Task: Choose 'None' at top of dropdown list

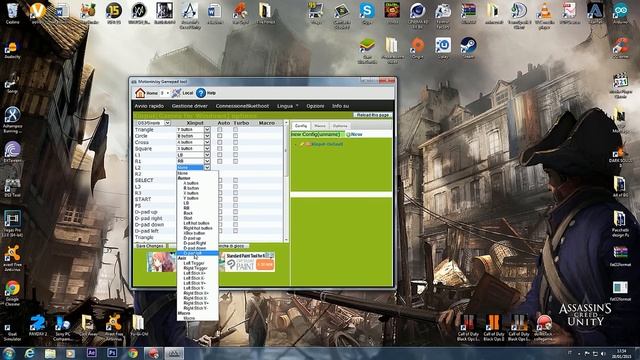Action: pos(183,173)
